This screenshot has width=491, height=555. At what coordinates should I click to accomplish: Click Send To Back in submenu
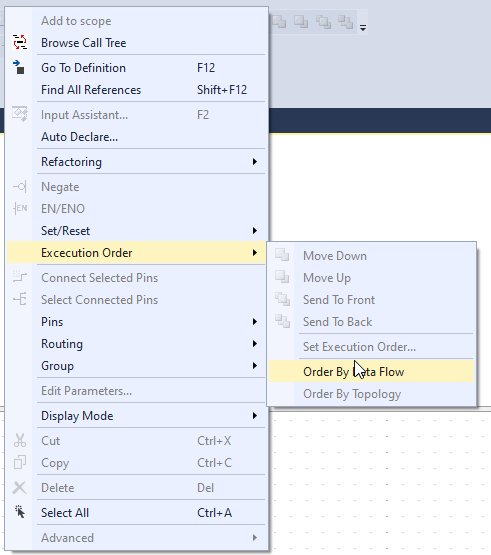[x=372, y=322]
